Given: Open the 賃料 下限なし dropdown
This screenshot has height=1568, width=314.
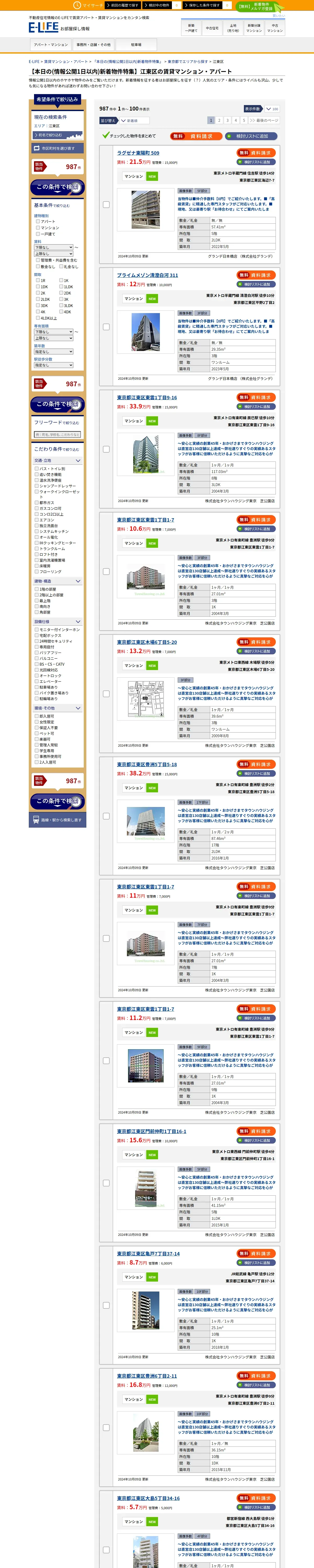Looking at the screenshot, I should click(x=54, y=247).
